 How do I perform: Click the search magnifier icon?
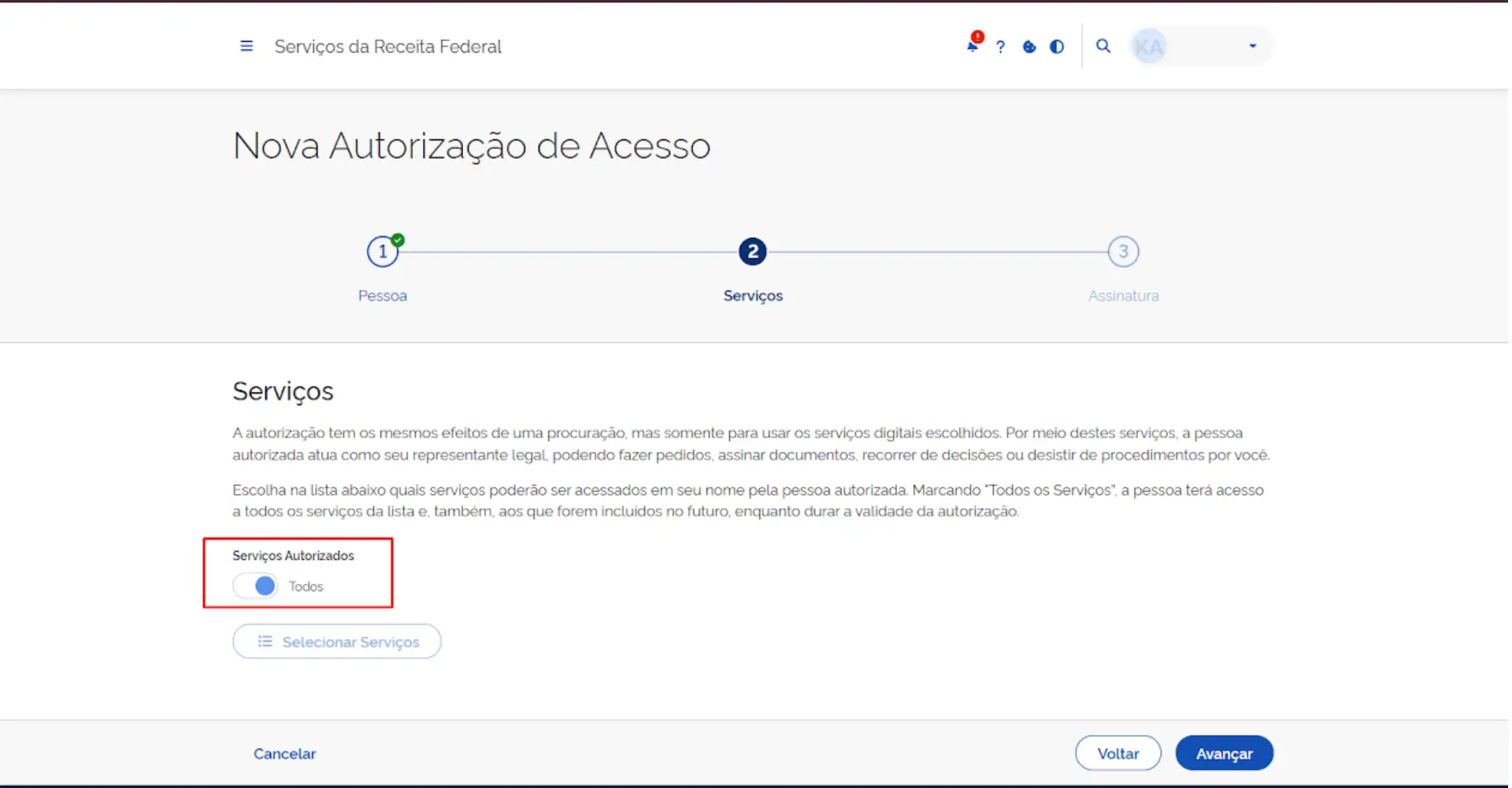[x=1103, y=46]
